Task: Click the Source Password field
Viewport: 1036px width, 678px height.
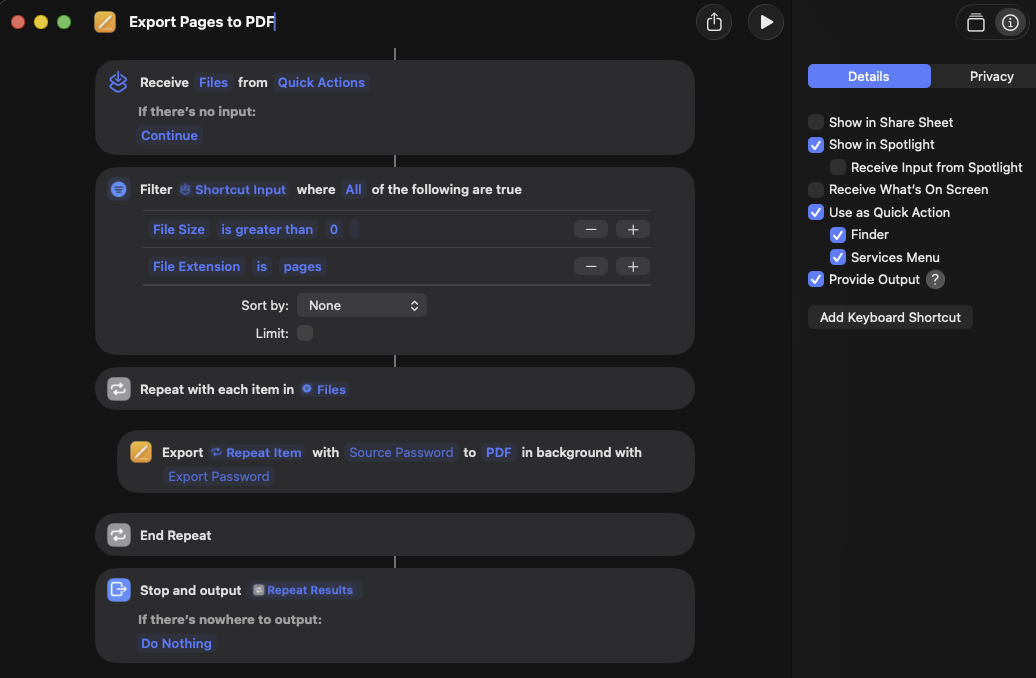Action: (401, 452)
